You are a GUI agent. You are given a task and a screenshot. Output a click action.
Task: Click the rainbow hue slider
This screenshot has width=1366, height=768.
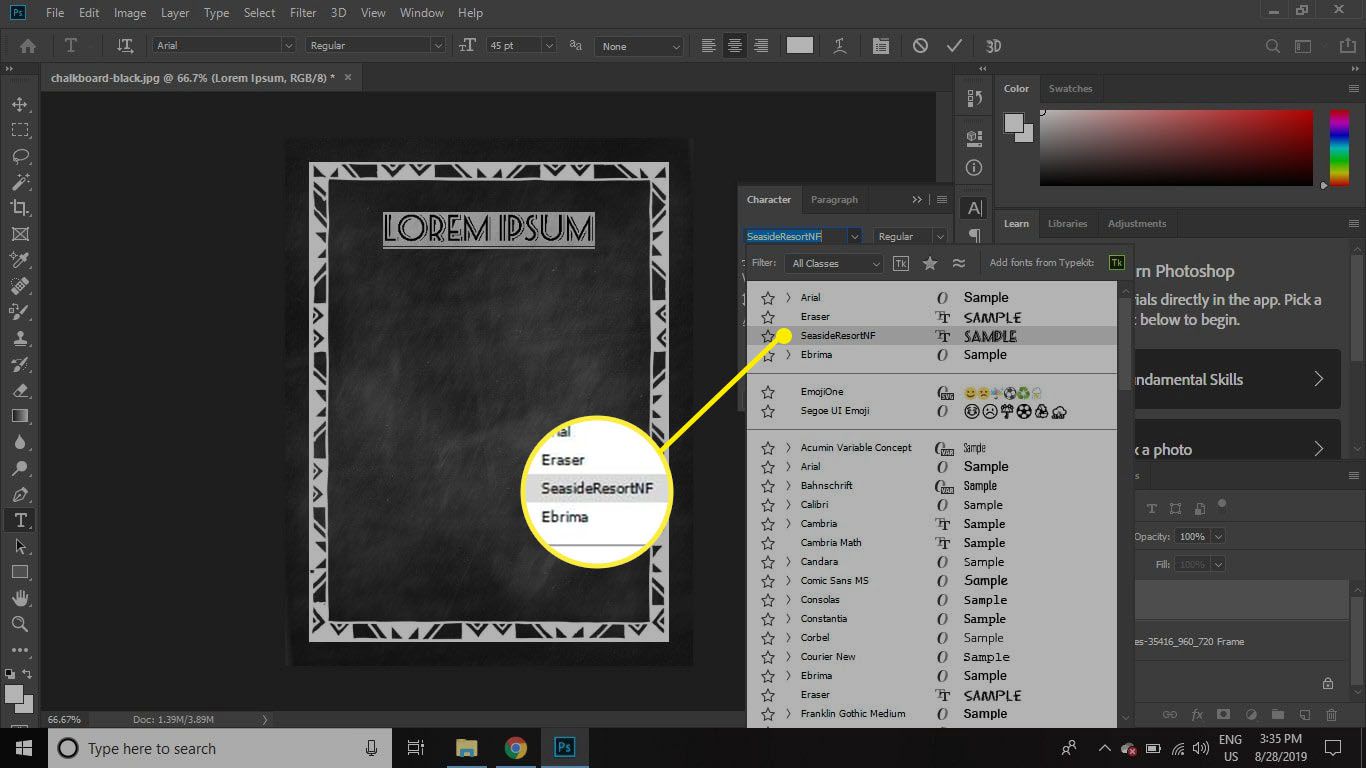tap(1339, 147)
